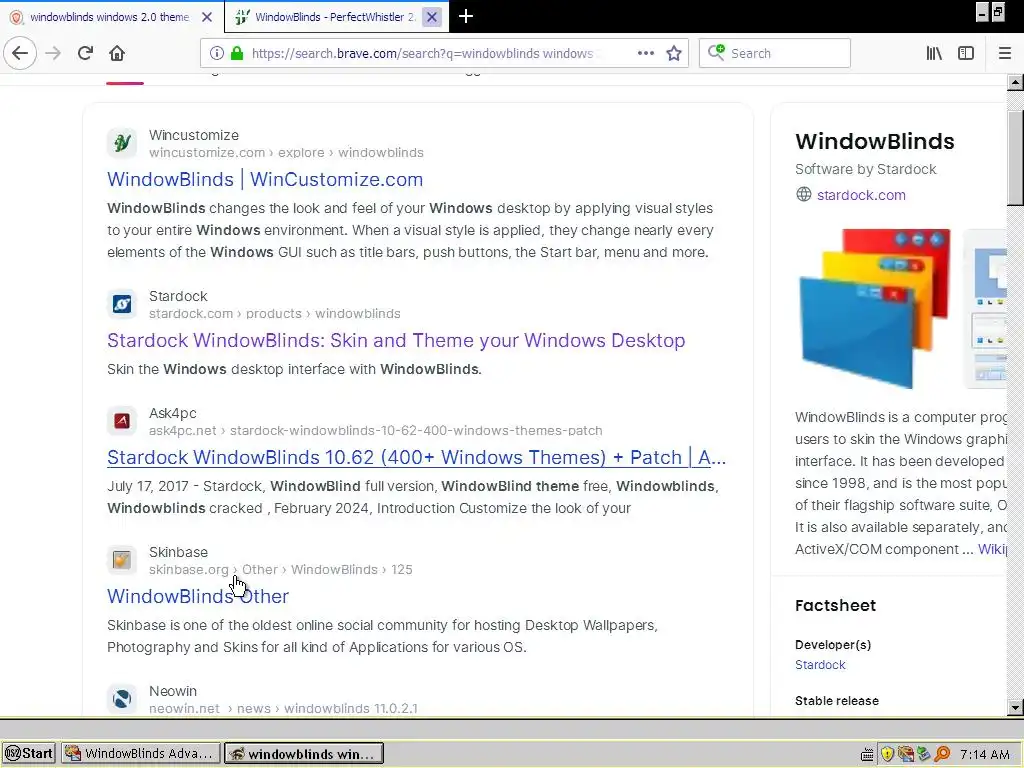Open 'Stardock WindowBlinds 10.62' Ask4pc result
Image resolution: width=1024 pixels, height=768 pixels.
(416, 457)
